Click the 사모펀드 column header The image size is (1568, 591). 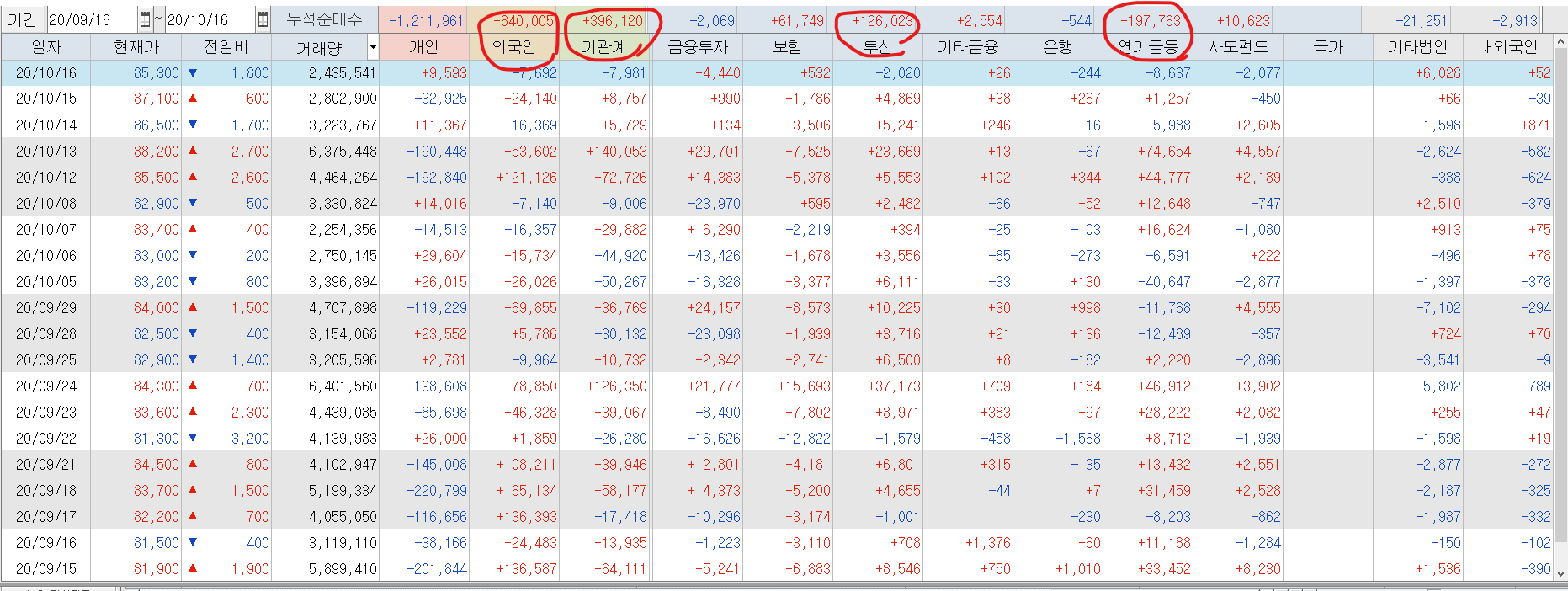pyautogui.click(x=1237, y=47)
